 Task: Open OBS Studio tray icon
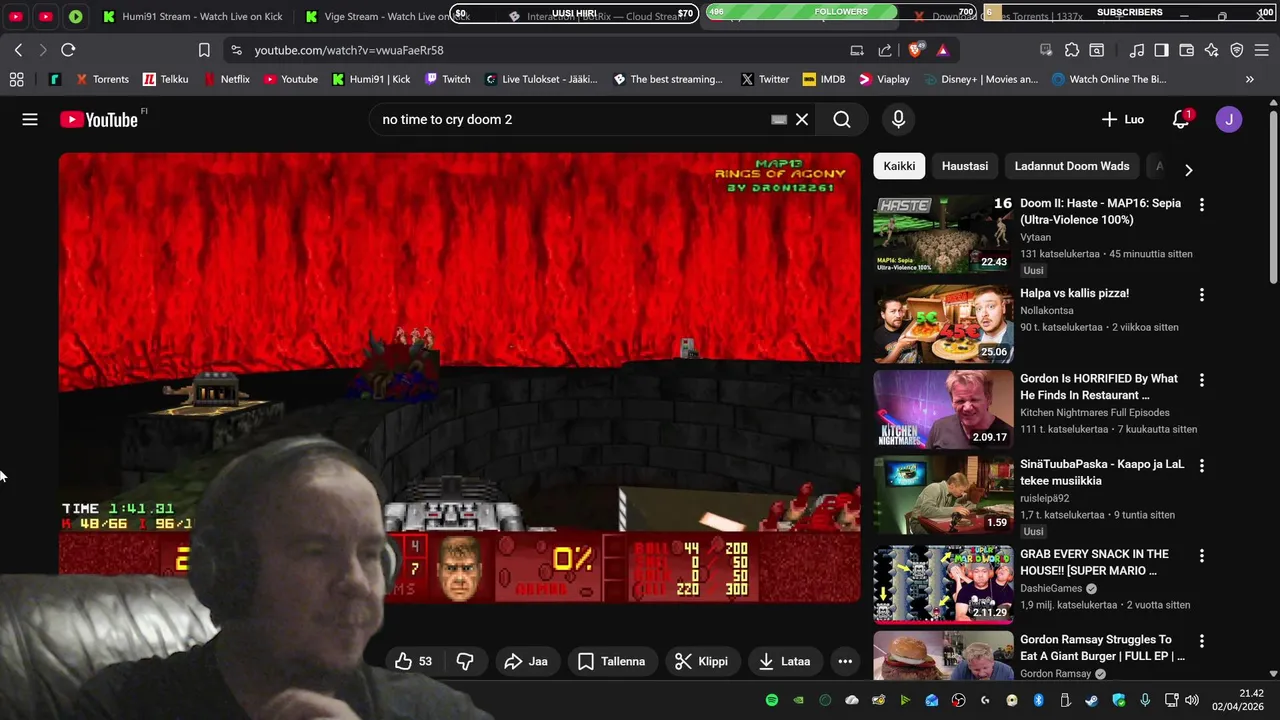click(x=959, y=700)
